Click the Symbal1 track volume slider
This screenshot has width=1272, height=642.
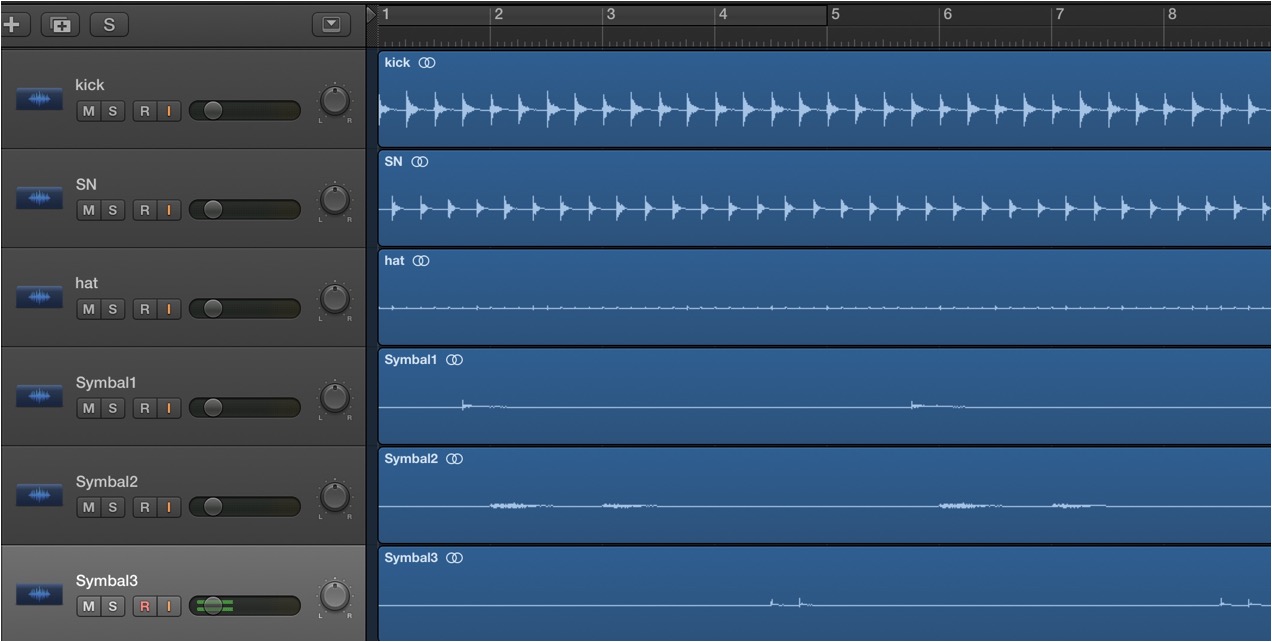245,408
